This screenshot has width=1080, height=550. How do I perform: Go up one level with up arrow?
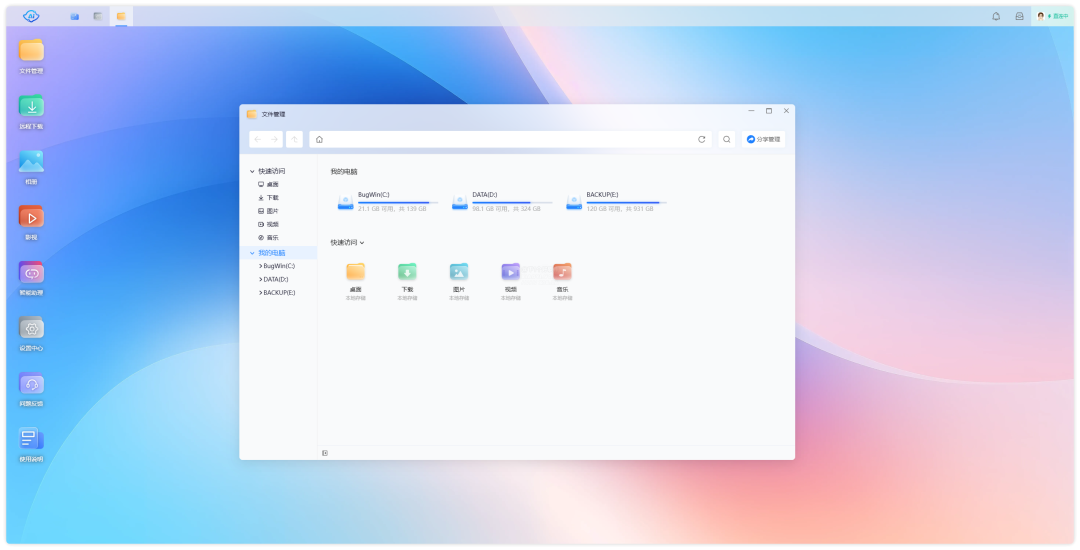point(294,139)
